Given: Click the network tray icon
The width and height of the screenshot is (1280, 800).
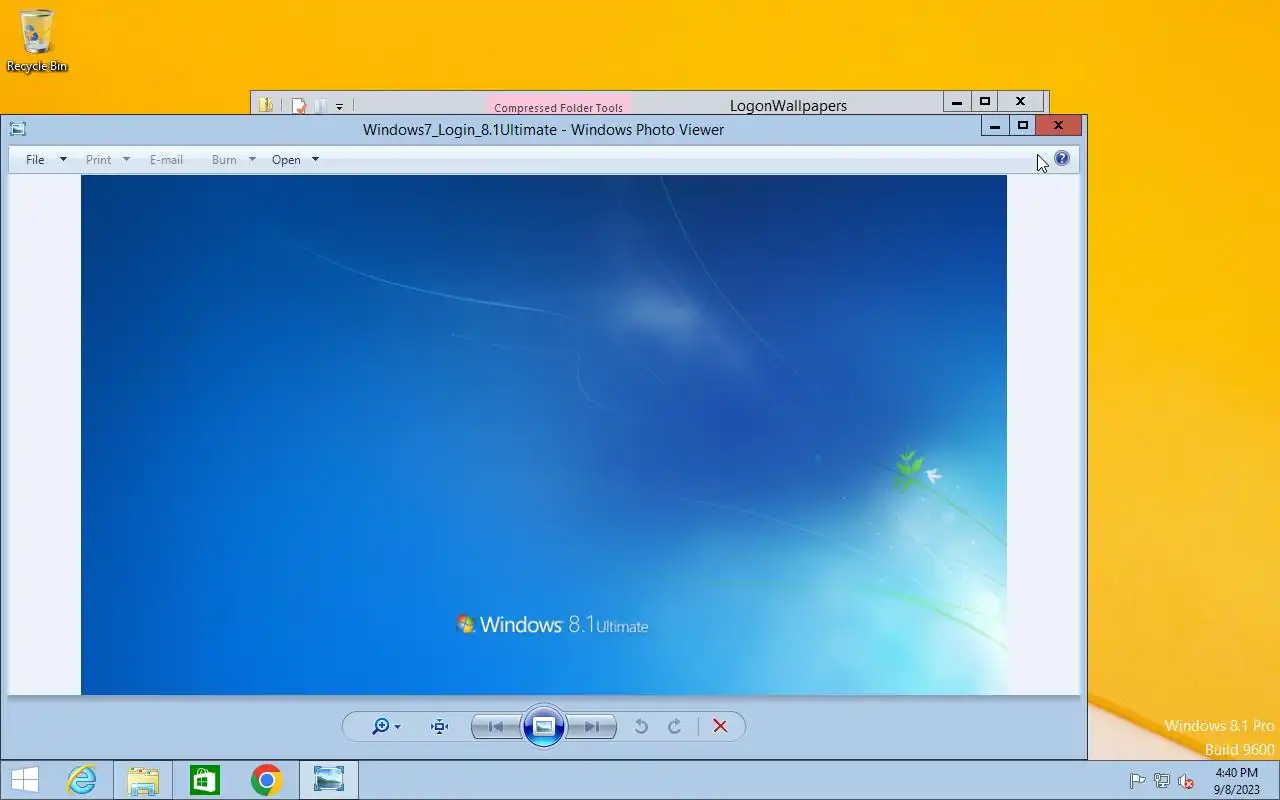Looking at the screenshot, I should tap(1162, 781).
